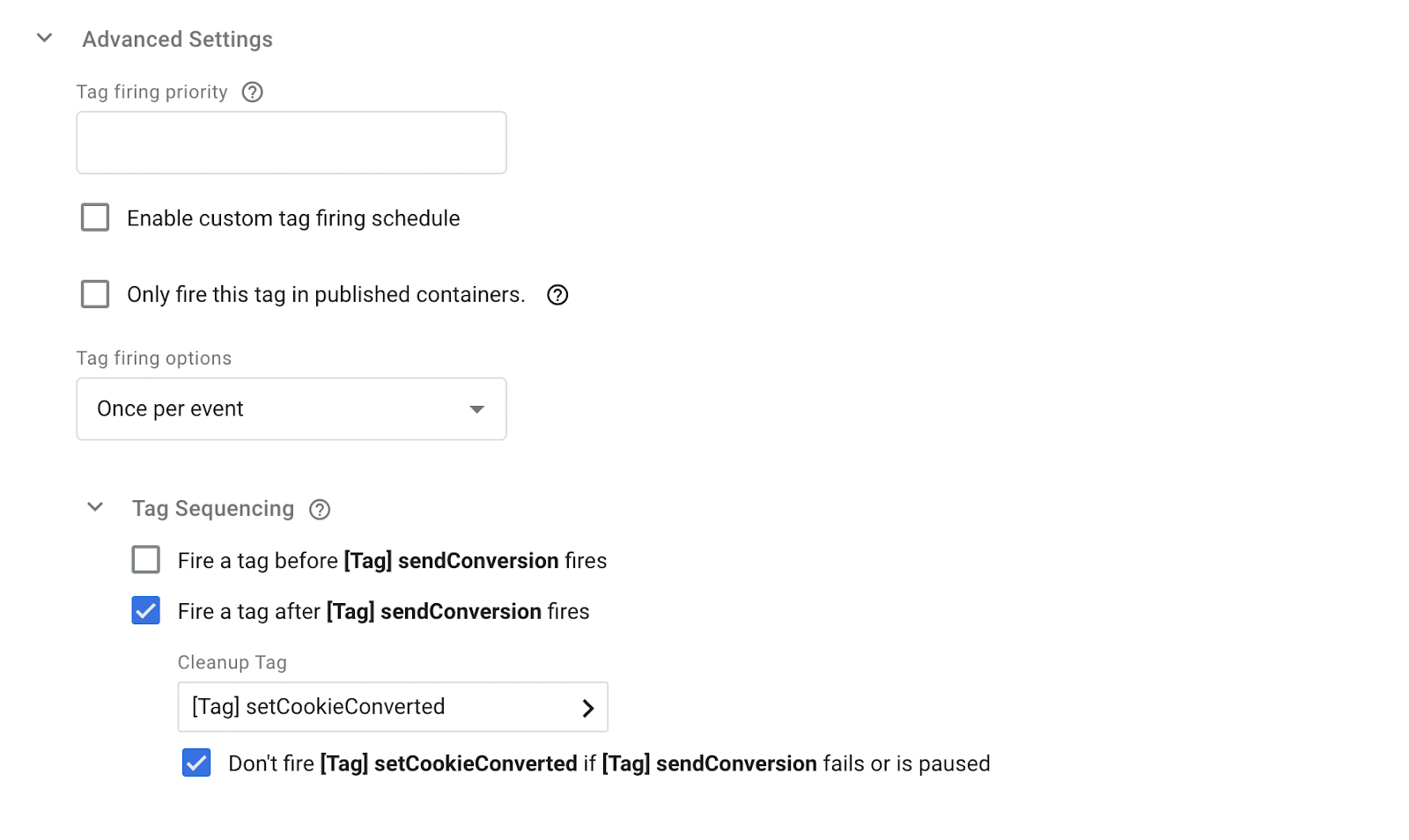Focus the Tag firing priority input field
This screenshot has width=1409, height=840.
291,143
